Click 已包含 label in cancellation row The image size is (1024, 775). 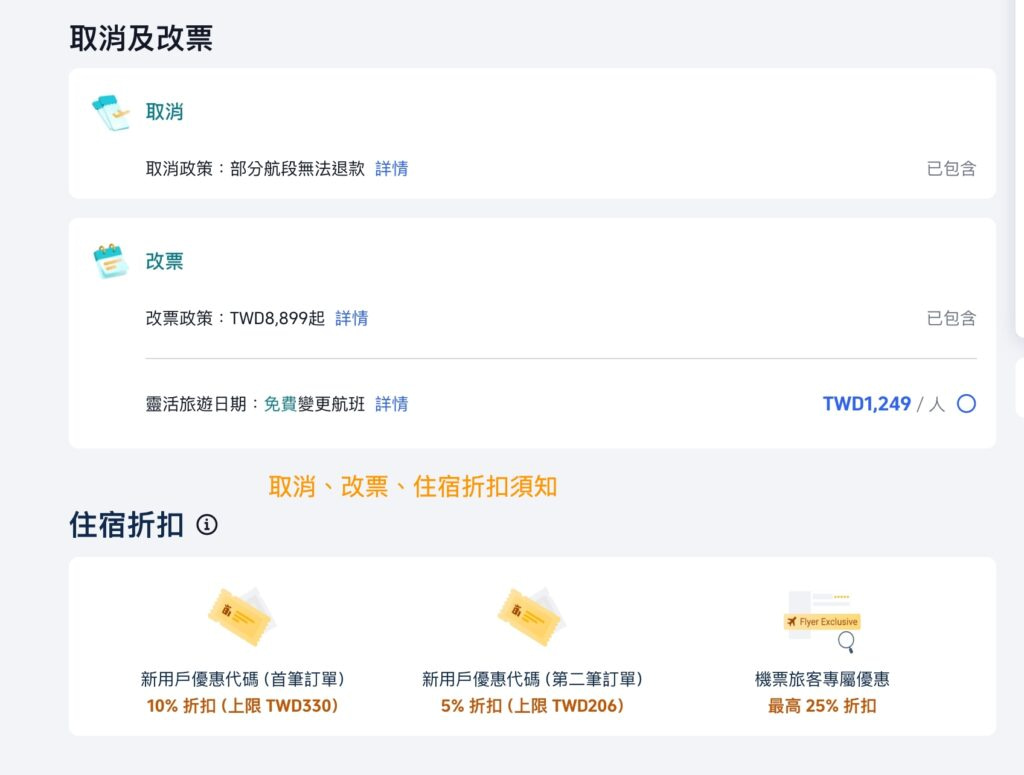(x=952, y=168)
